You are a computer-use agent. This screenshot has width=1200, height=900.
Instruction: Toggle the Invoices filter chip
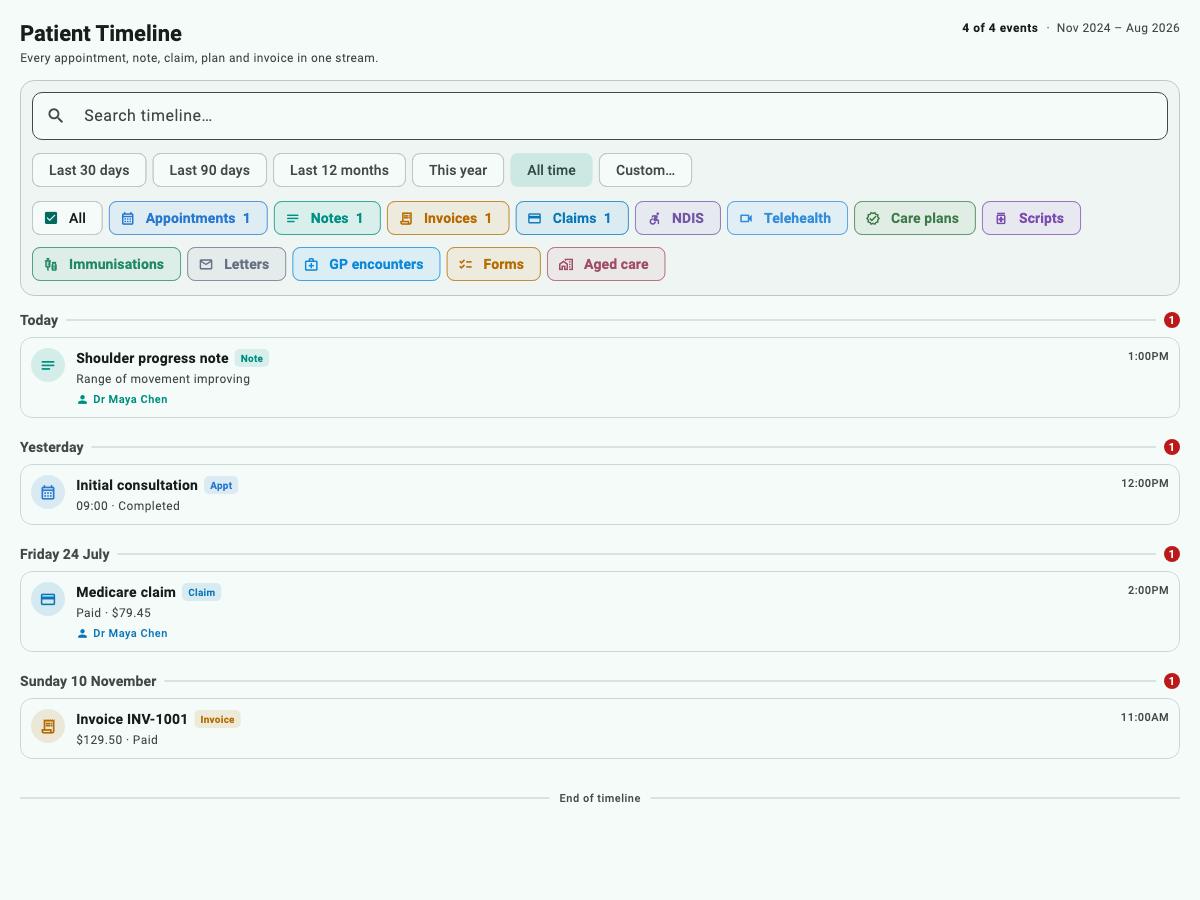tap(448, 218)
